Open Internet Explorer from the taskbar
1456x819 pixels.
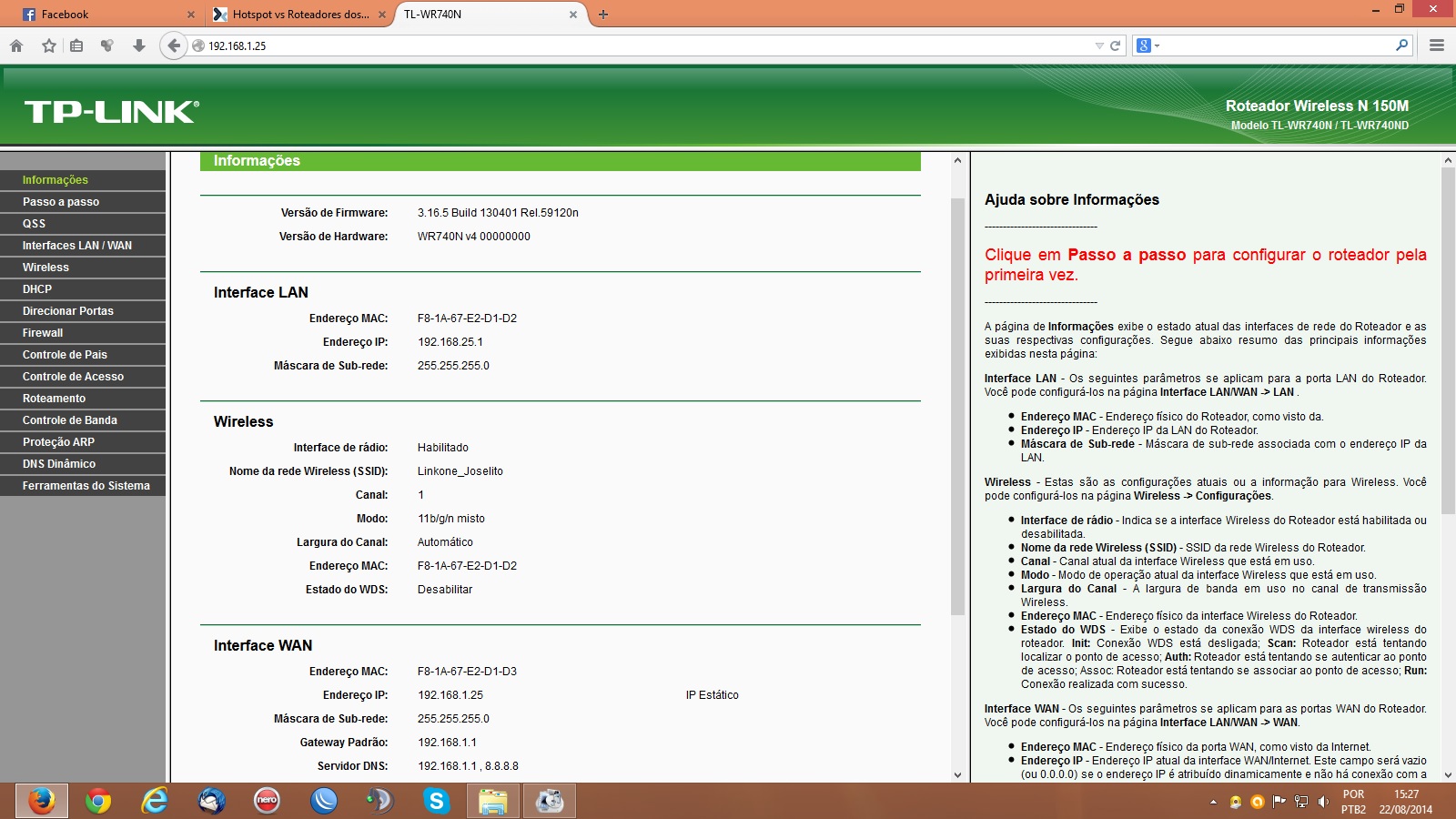tap(155, 801)
